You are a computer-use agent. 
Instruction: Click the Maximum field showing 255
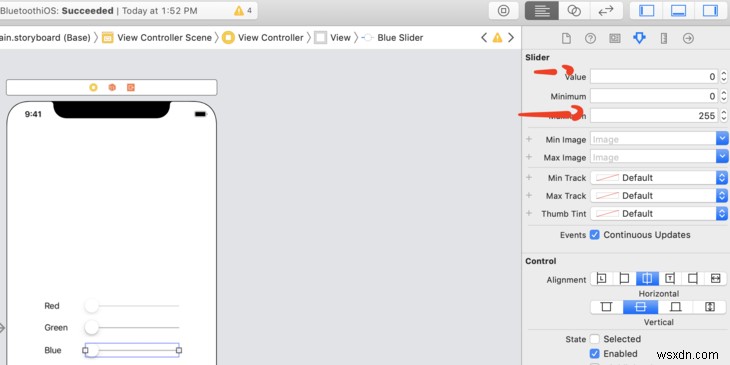pyautogui.click(x=654, y=116)
